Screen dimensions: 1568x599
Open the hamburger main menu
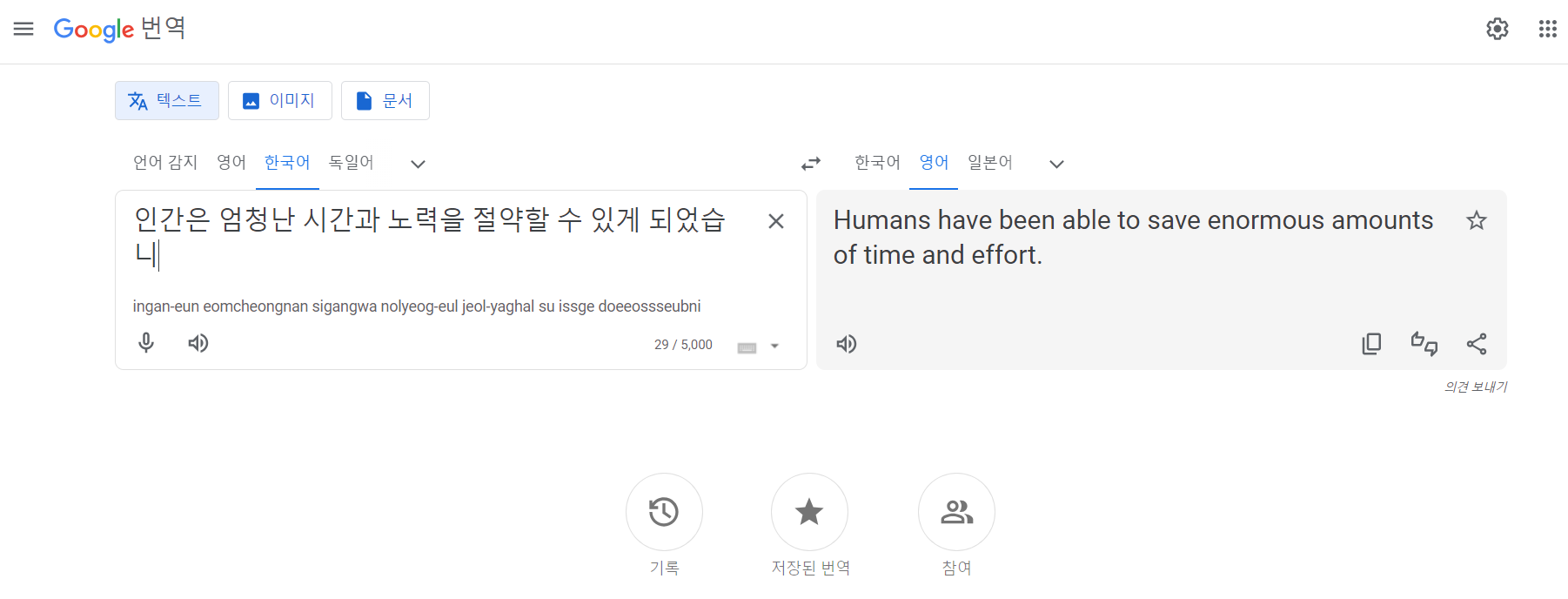23,29
